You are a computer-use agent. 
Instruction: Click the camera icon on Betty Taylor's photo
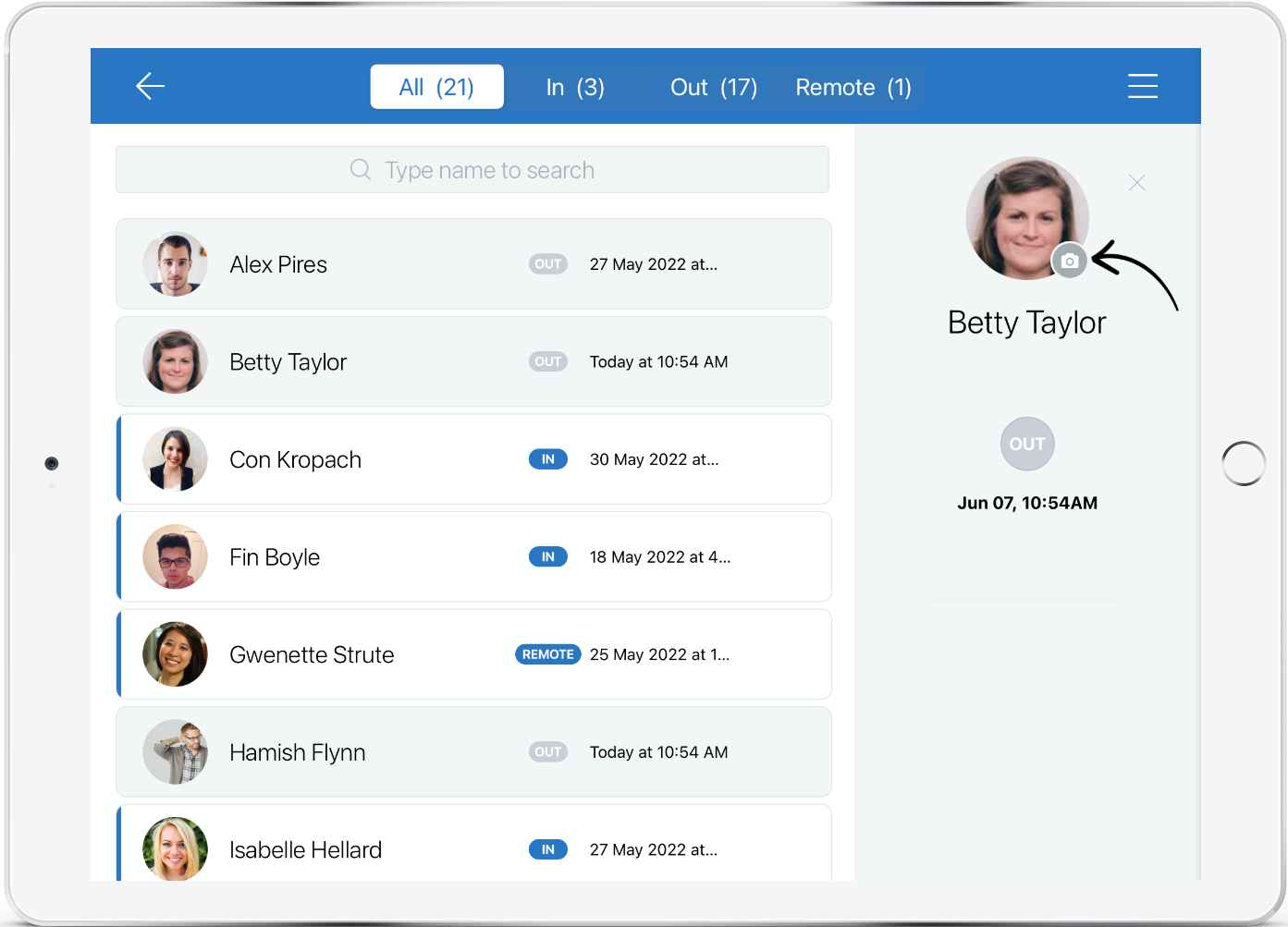pyautogui.click(x=1070, y=261)
